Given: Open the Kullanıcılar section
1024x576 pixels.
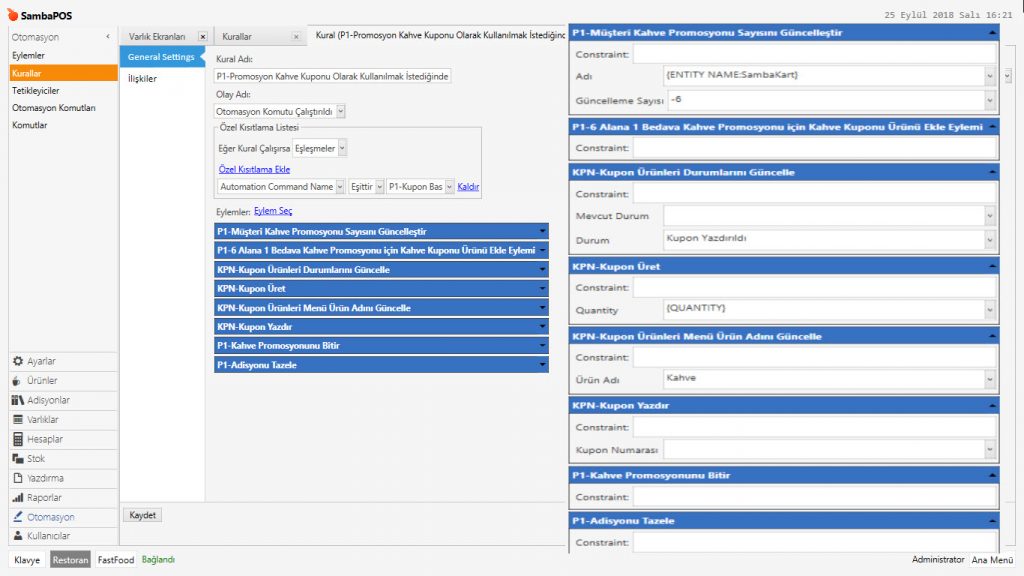Looking at the screenshot, I should click(47, 536).
